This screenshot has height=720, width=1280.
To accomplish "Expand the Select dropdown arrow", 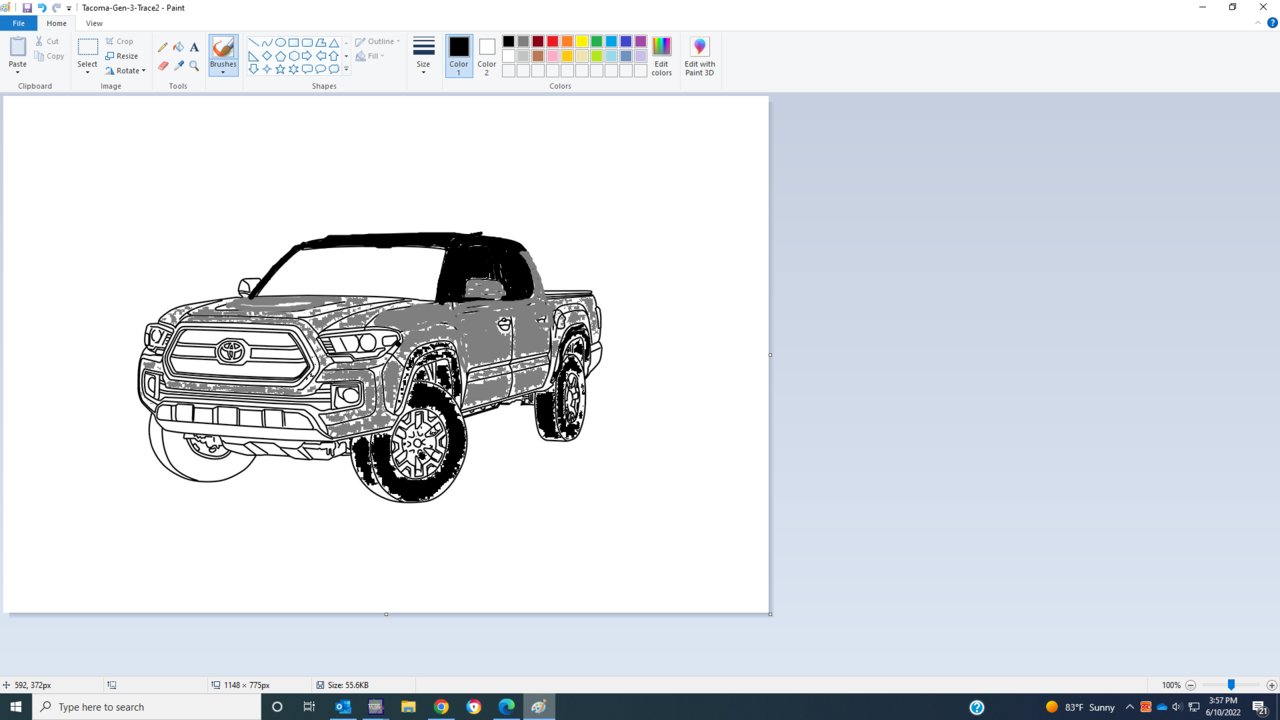I will point(88,72).
